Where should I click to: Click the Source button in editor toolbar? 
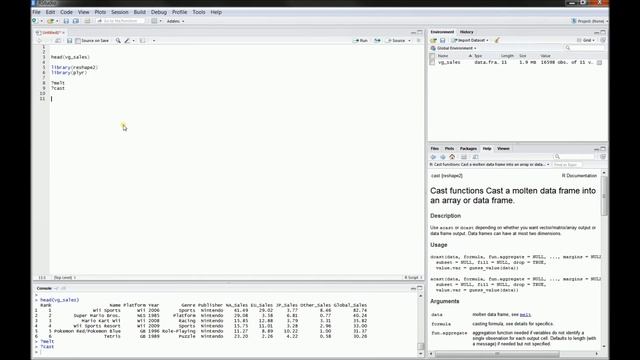(x=396, y=40)
